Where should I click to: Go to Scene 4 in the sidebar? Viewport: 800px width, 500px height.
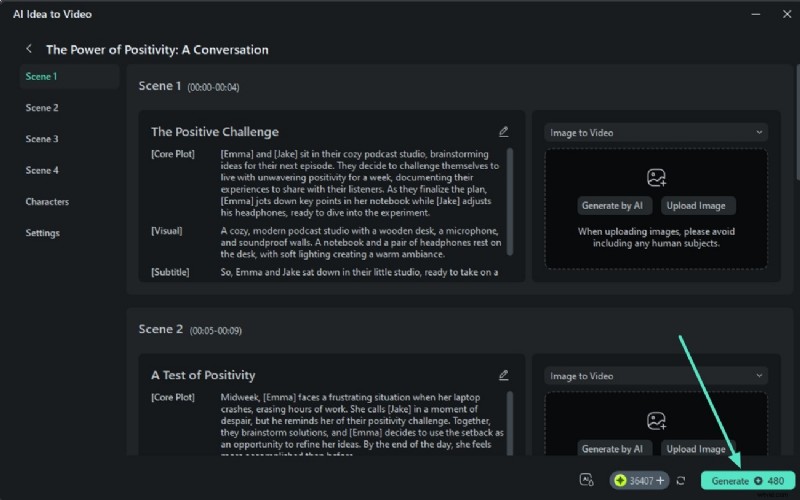pos(42,171)
